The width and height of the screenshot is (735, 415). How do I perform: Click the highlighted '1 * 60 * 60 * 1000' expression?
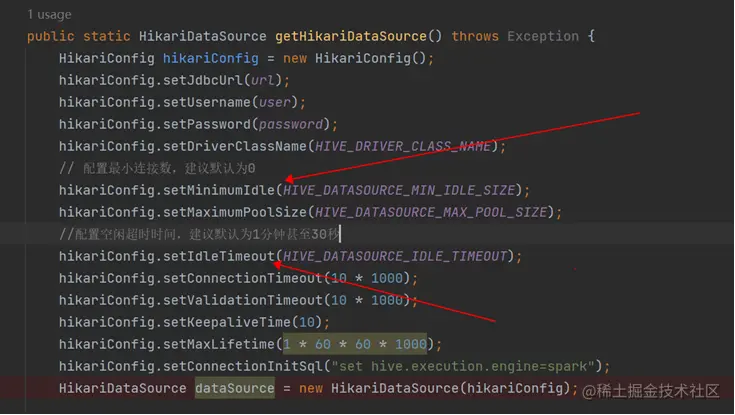pyautogui.click(x=355, y=344)
